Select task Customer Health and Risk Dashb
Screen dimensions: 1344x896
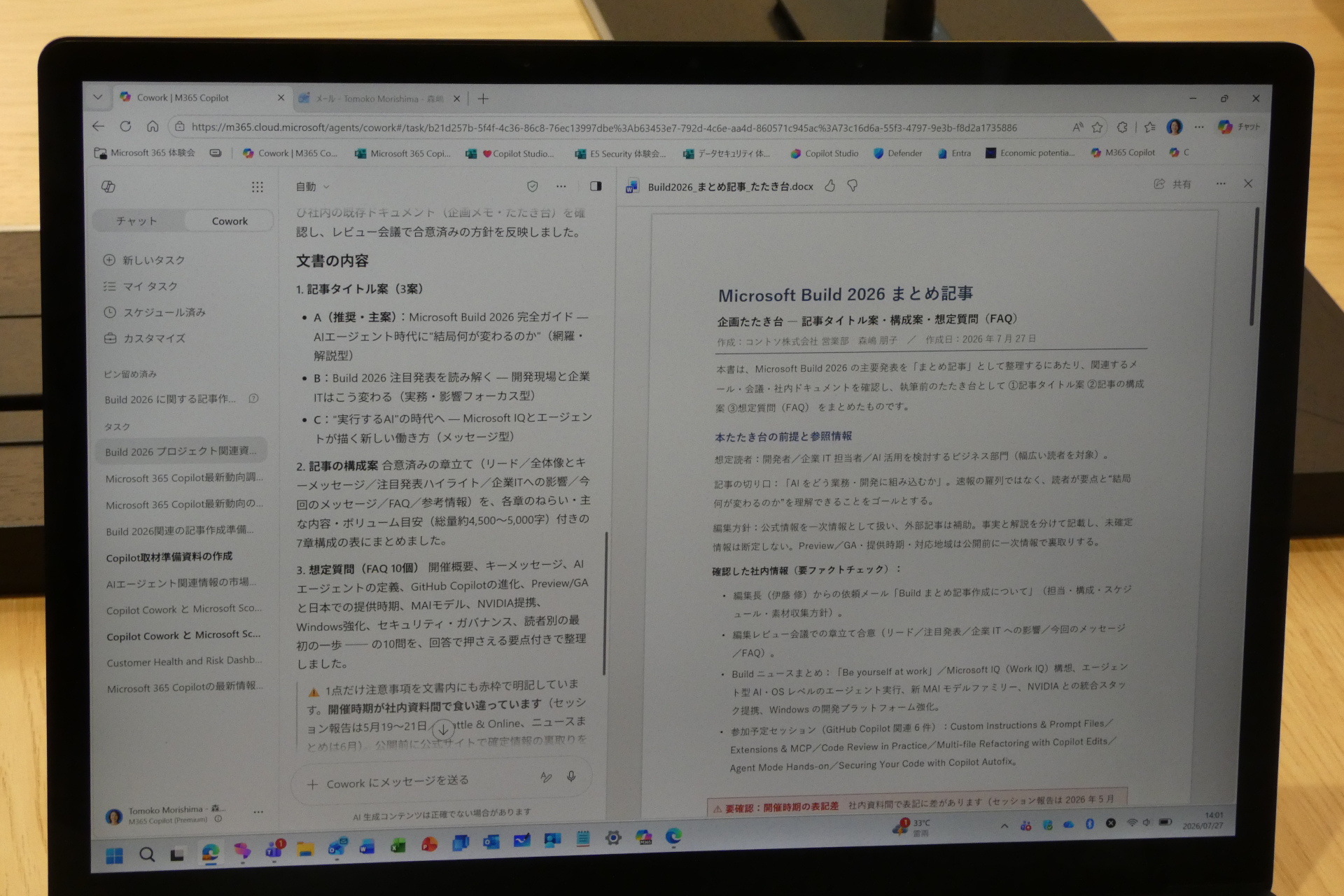[185, 661]
